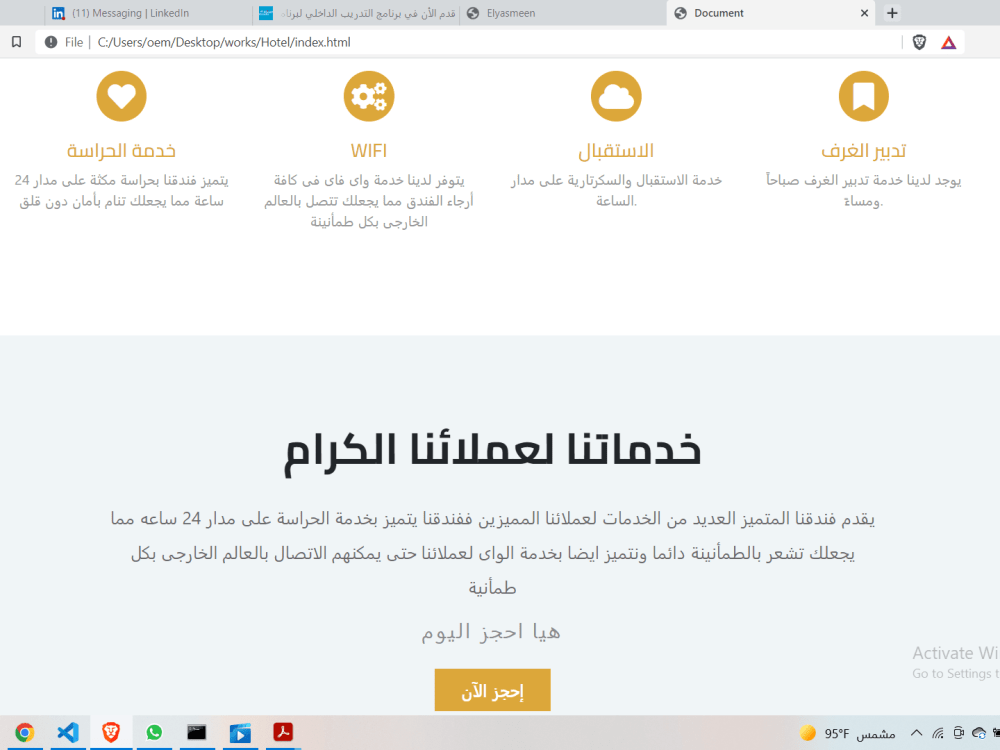Click the هيا احجز اليوم text
The height and width of the screenshot is (750, 1000).
tap(491, 632)
